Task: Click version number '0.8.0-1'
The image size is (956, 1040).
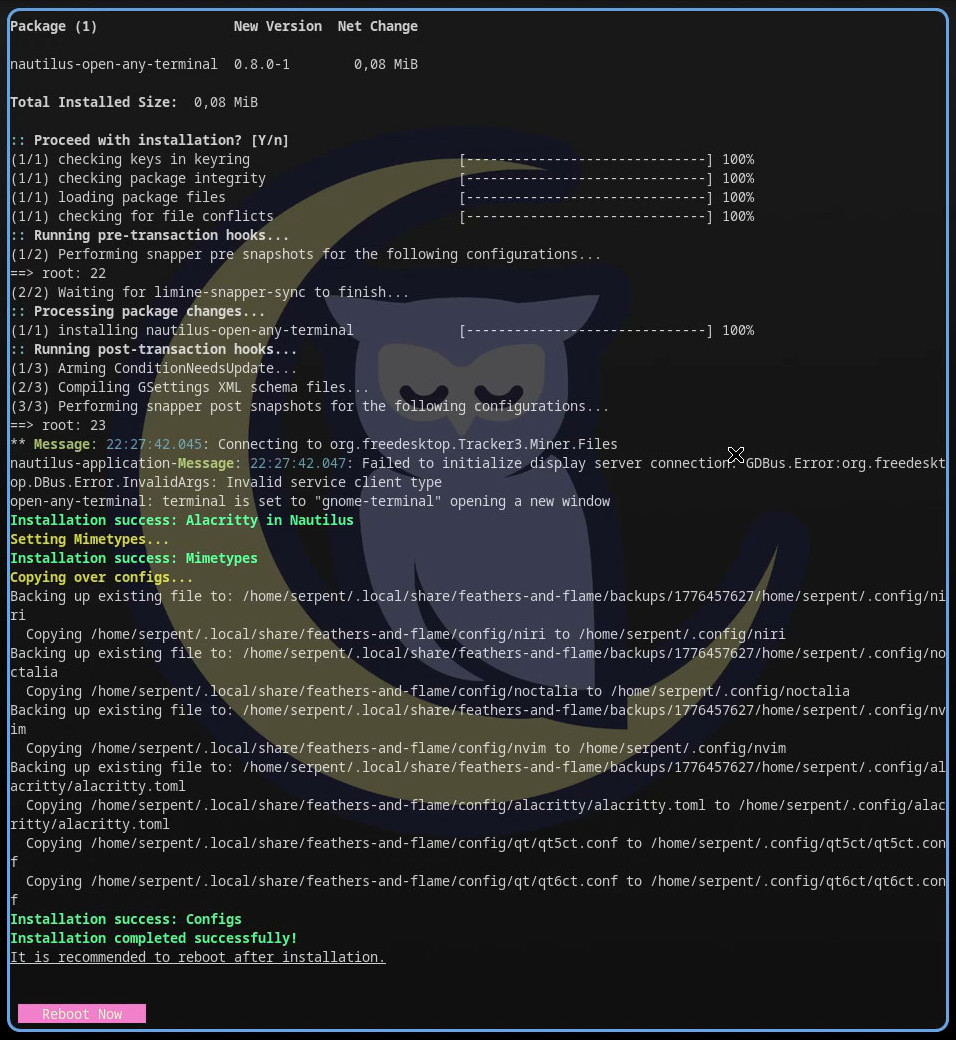Action: (x=261, y=64)
